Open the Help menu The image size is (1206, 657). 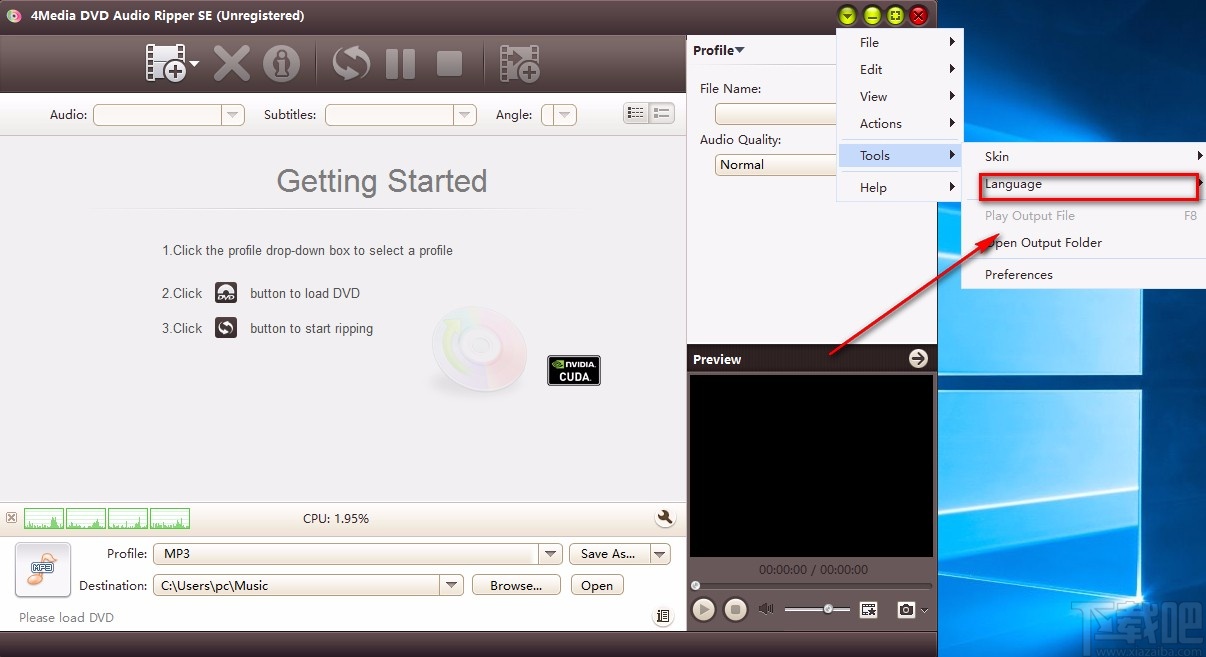[x=898, y=187]
